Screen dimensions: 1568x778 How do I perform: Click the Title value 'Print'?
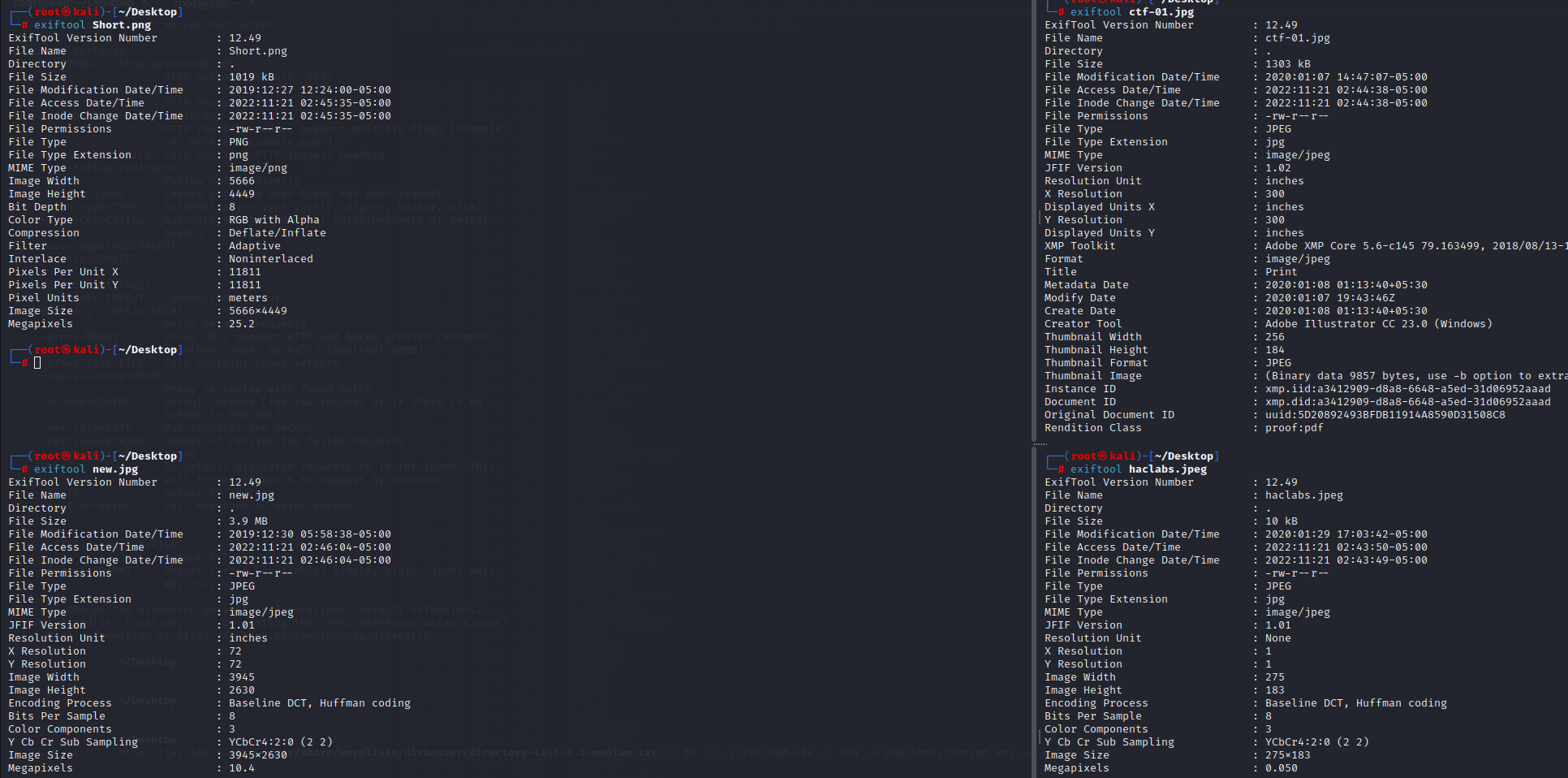coord(1282,272)
